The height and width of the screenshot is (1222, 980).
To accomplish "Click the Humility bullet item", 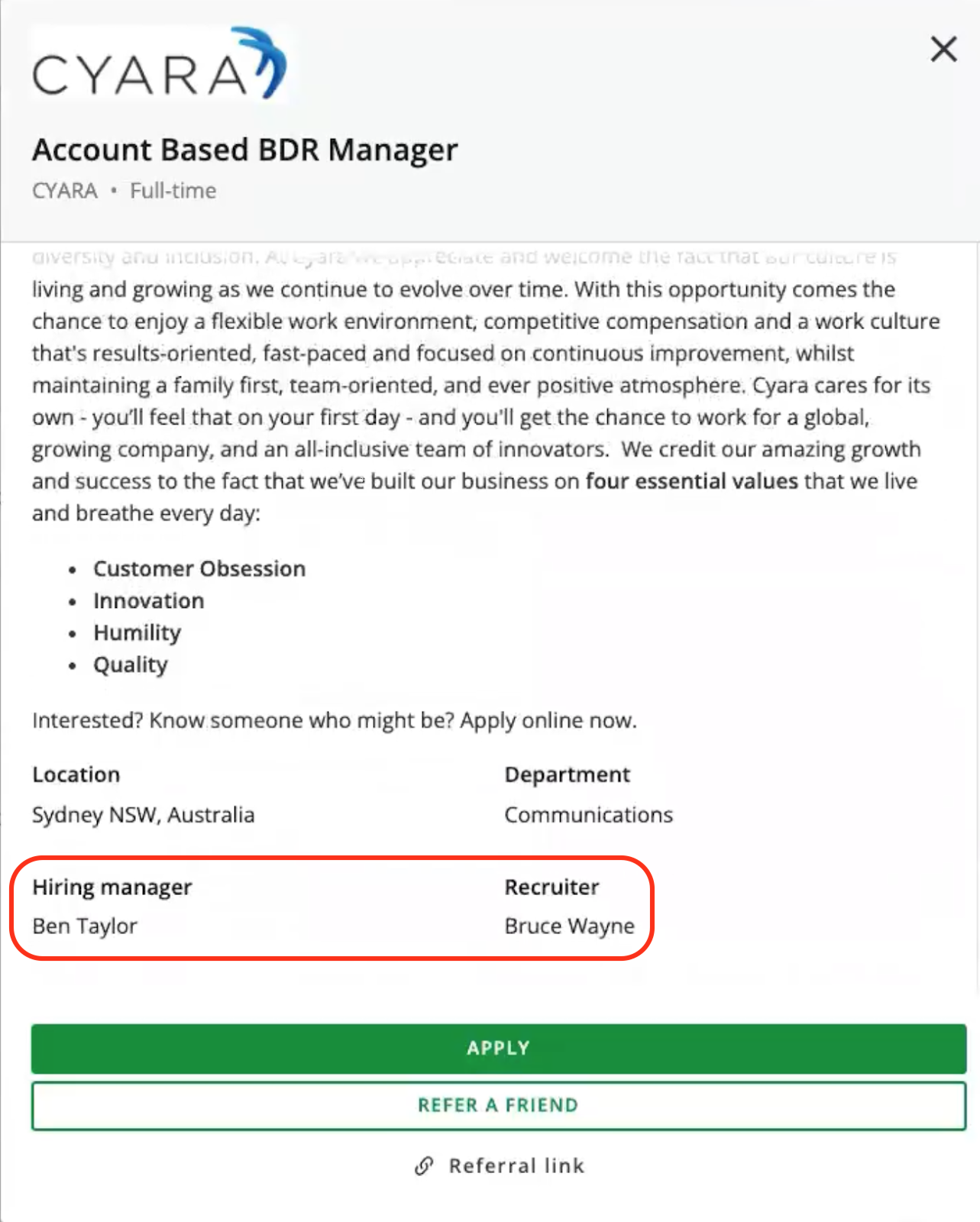I will [137, 633].
